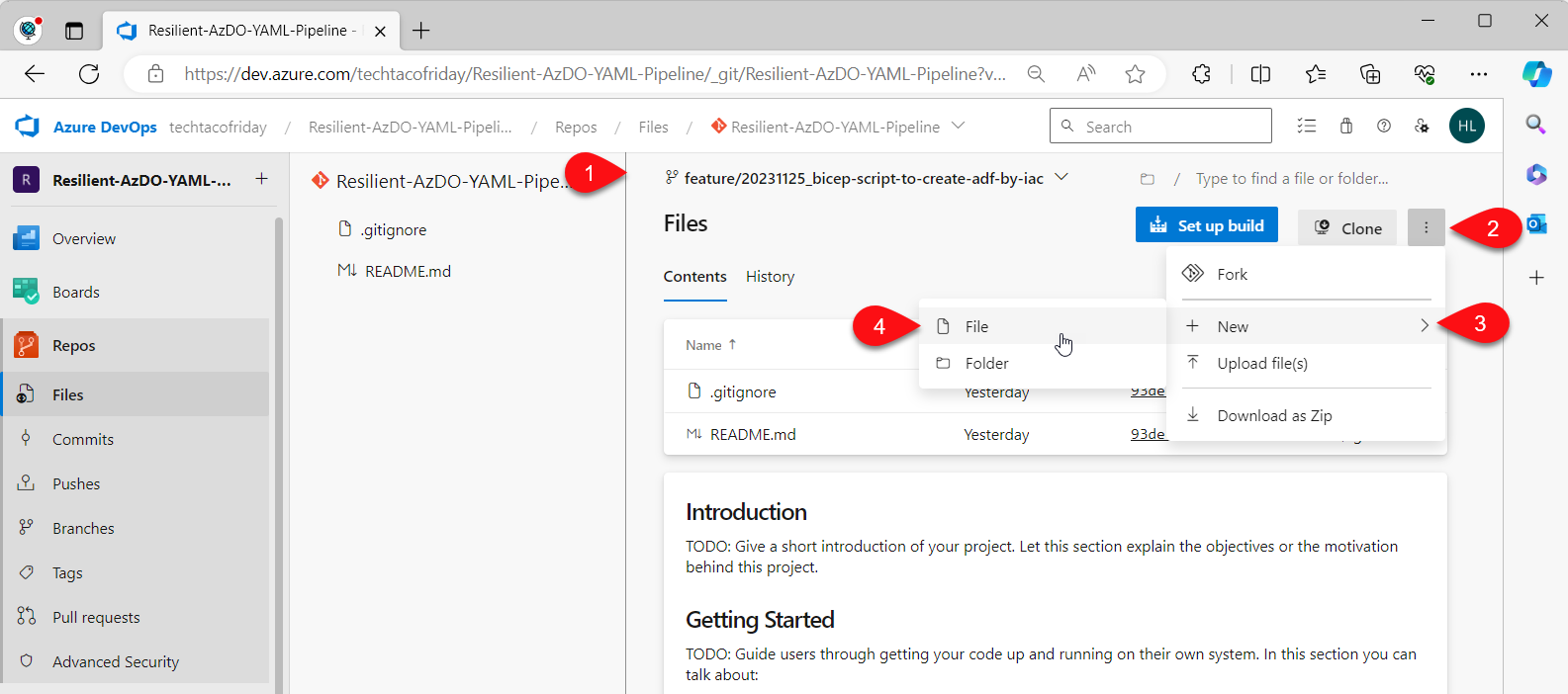Select Files in Repos sidebar

(136, 394)
